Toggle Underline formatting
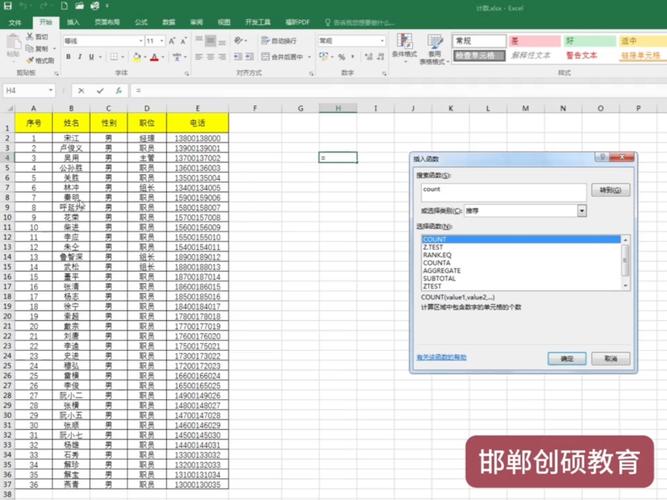Image resolution: width=667 pixels, height=500 pixels. pos(91,57)
